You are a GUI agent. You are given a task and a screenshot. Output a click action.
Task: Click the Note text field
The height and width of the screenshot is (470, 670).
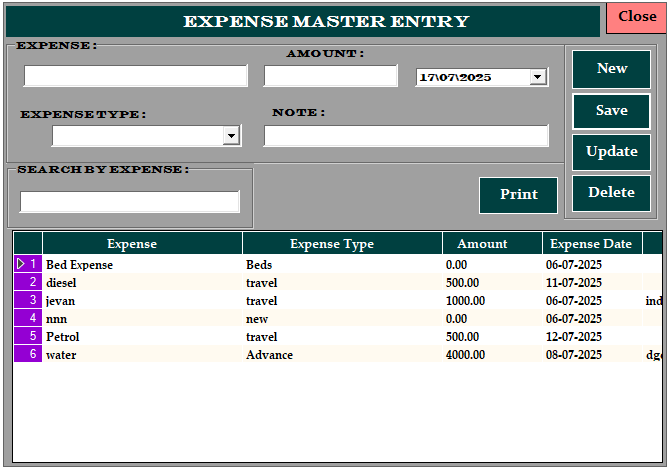coord(406,136)
